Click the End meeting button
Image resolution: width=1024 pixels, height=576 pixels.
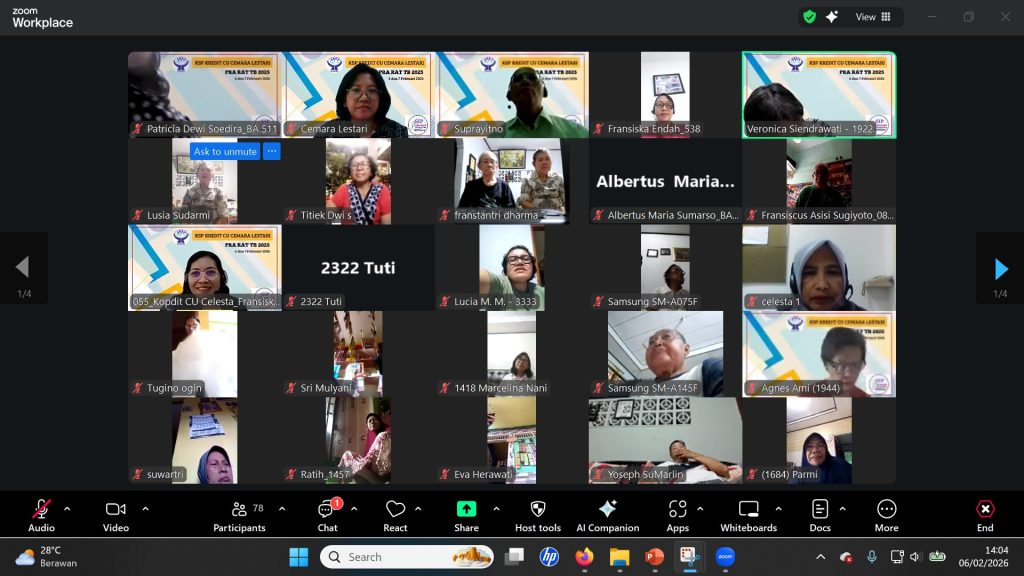tap(985, 515)
